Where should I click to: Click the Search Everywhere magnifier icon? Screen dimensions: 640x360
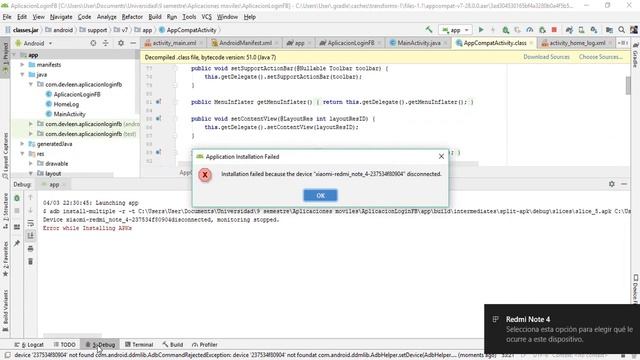621,30
